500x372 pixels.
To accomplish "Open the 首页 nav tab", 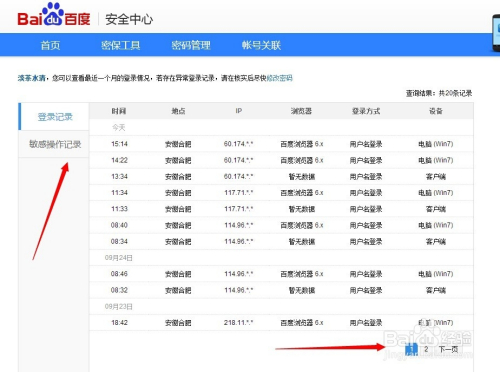I will [50, 45].
